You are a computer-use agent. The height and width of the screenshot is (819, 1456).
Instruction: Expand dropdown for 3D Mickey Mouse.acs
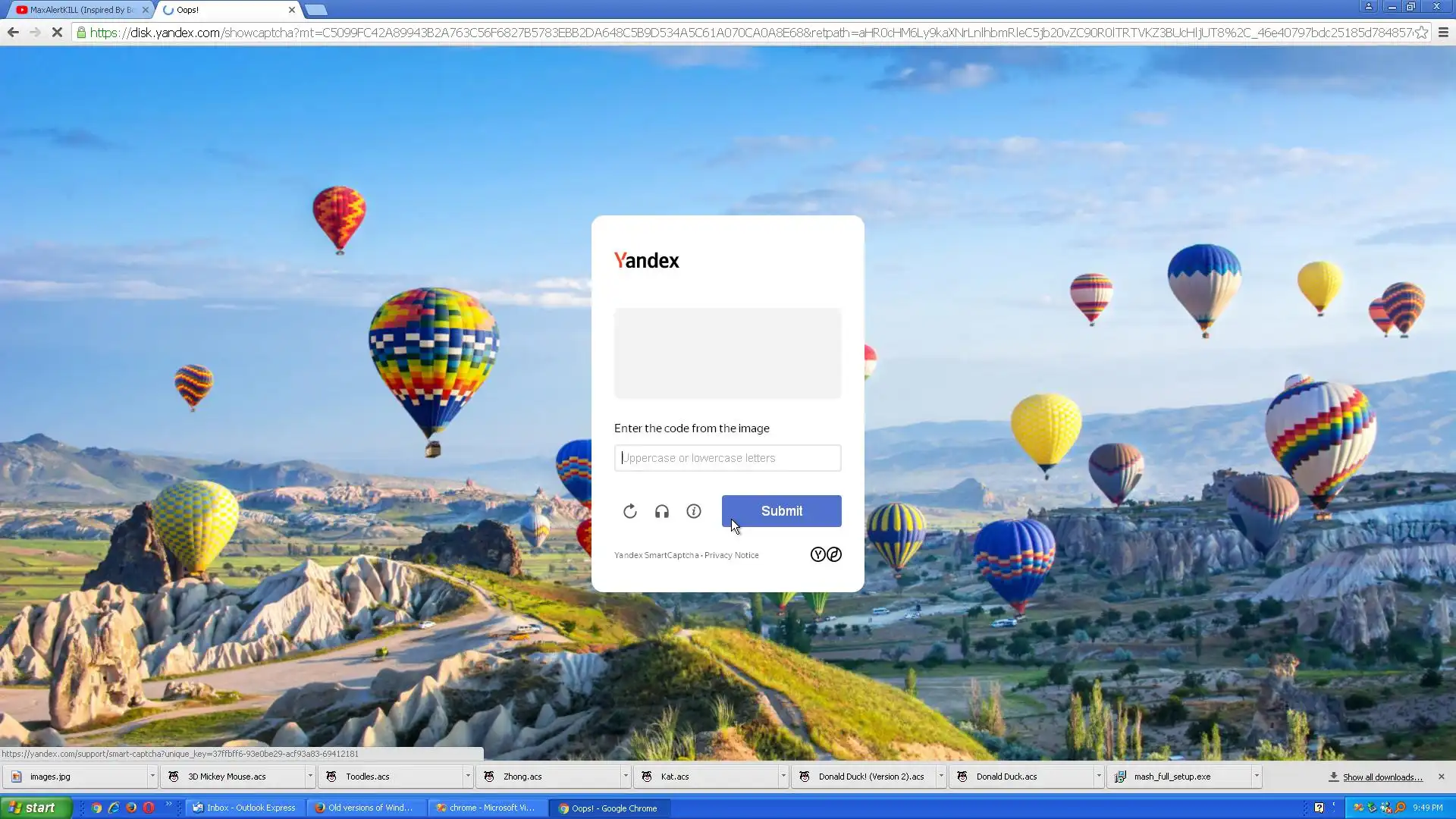[x=310, y=777]
